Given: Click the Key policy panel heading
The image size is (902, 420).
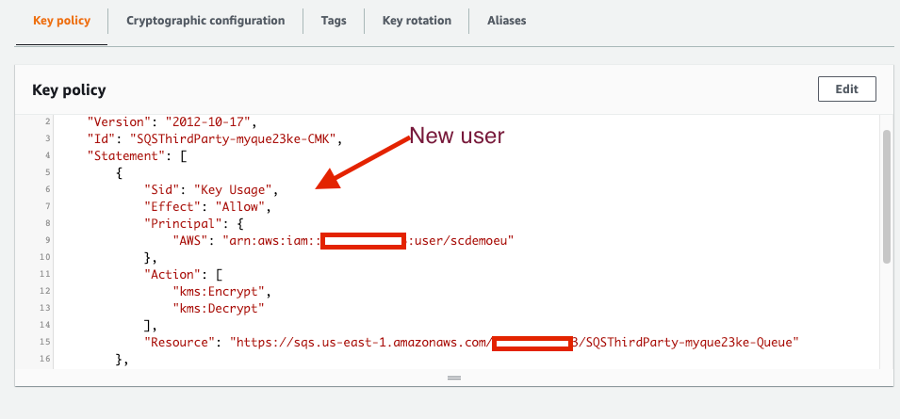Looking at the screenshot, I should (69, 90).
